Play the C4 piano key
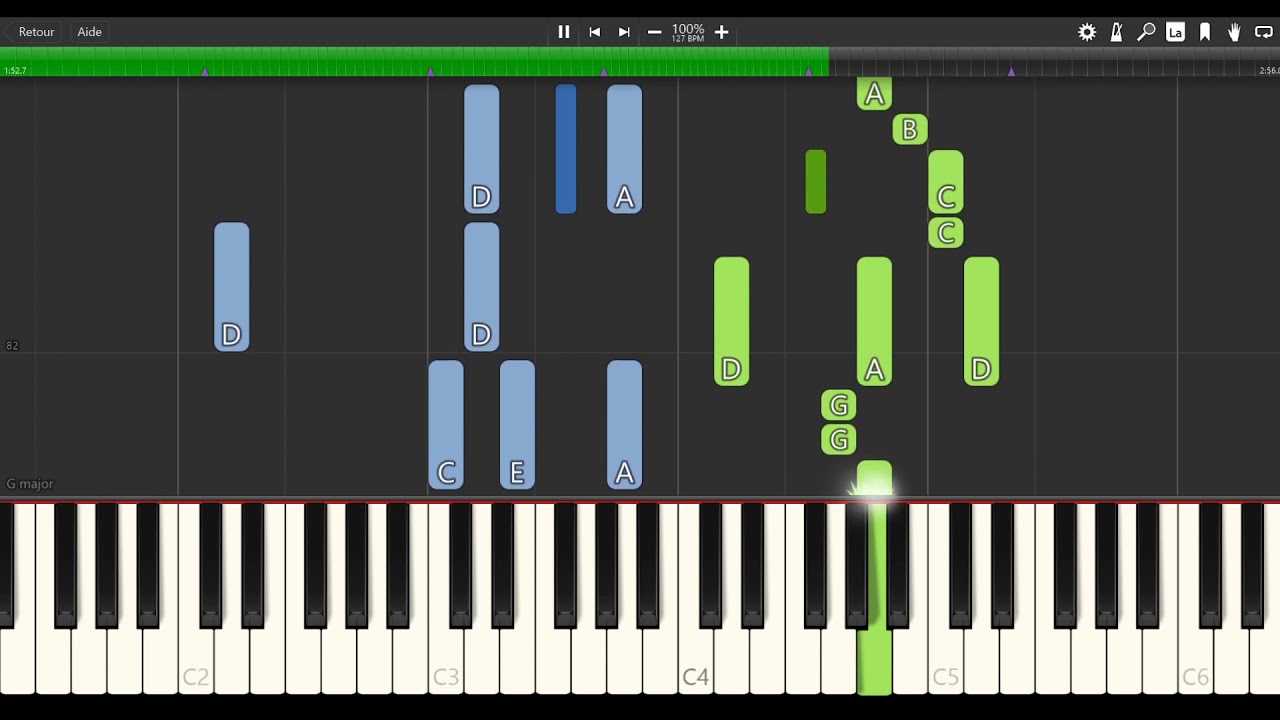Image resolution: width=1280 pixels, height=720 pixels. (696, 660)
